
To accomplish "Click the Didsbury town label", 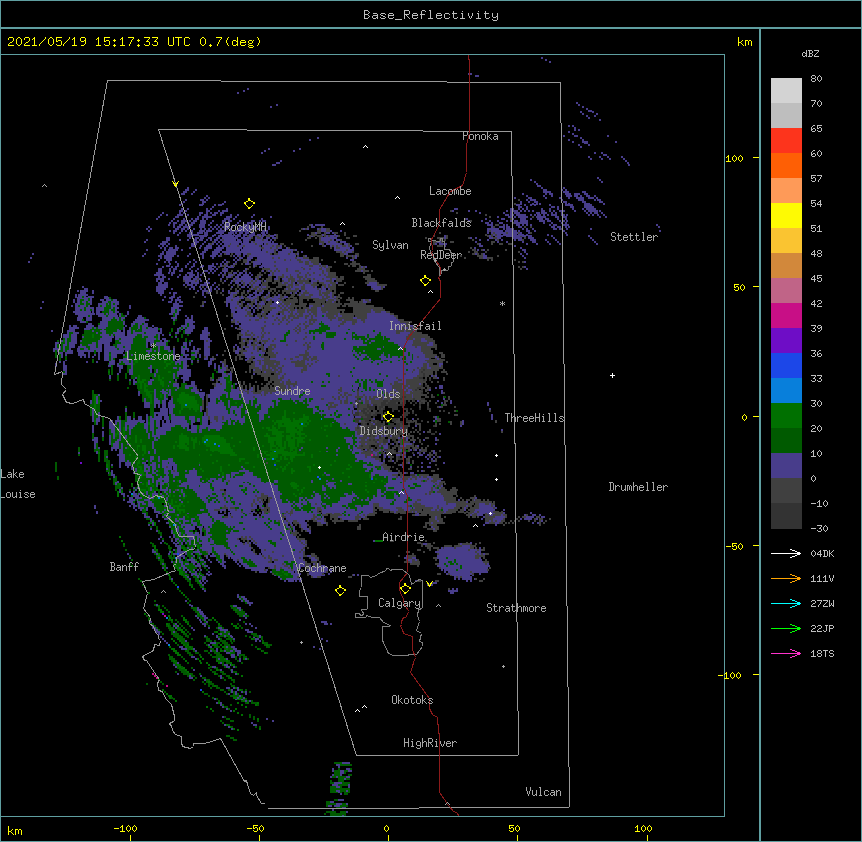I will [384, 431].
